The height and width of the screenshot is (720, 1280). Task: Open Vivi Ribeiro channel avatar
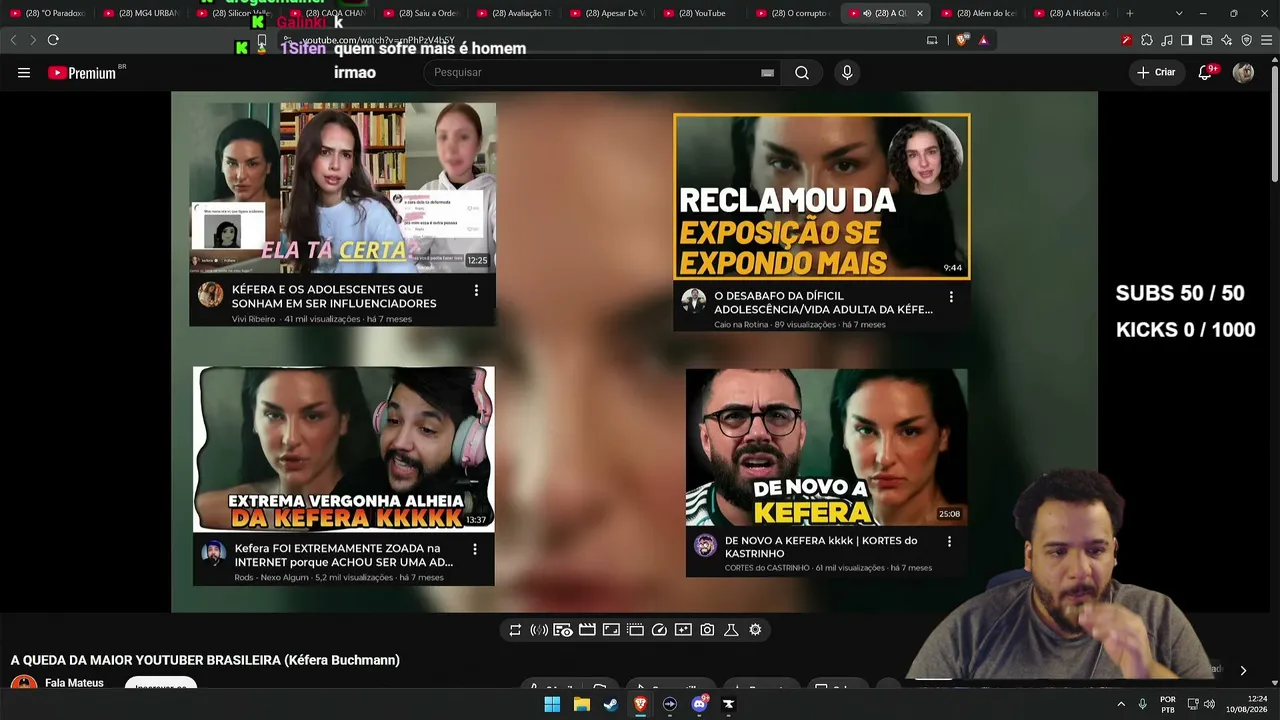(x=210, y=294)
